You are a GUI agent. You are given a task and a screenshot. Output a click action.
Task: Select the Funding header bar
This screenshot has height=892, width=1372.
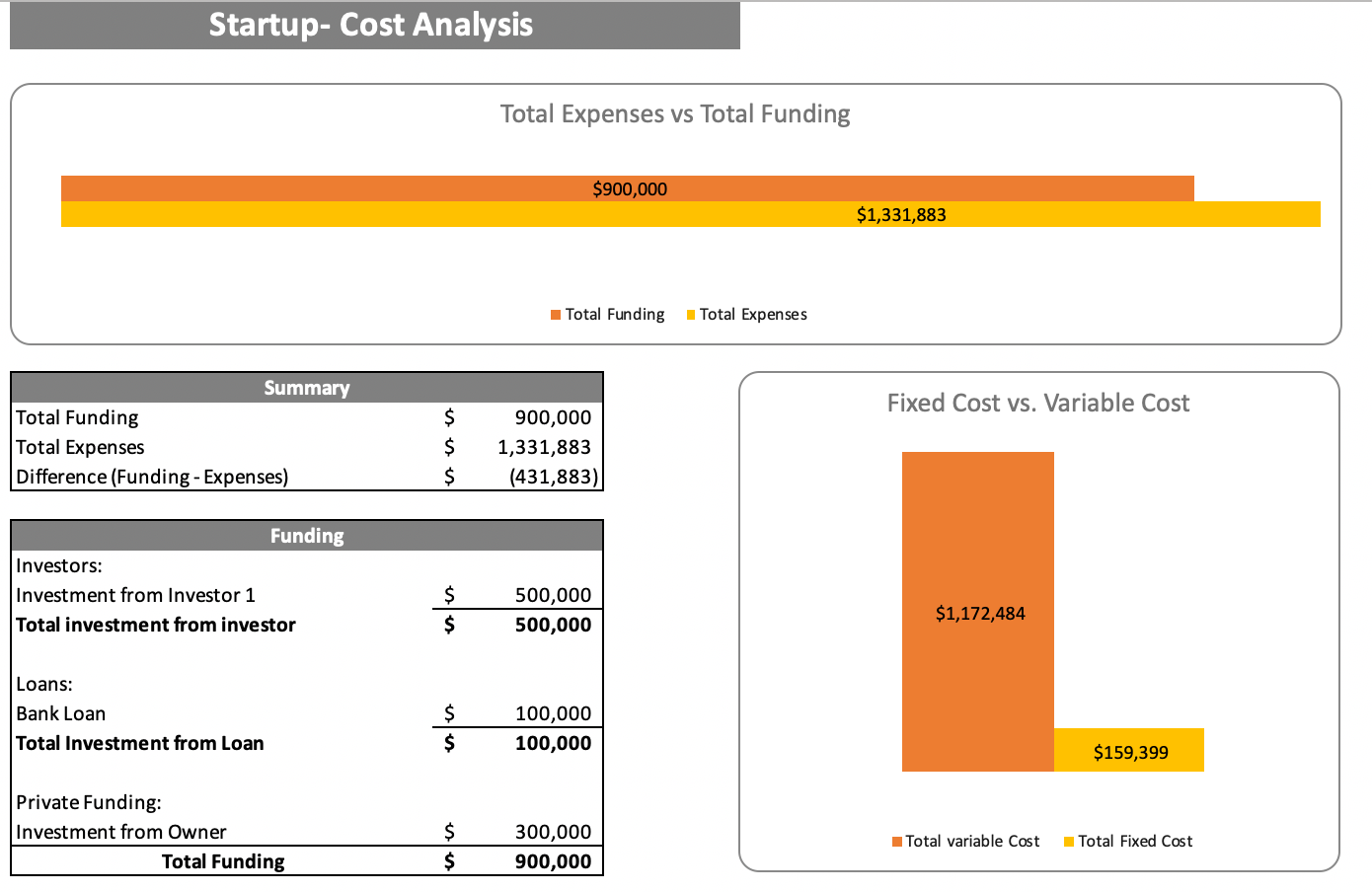(x=307, y=535)
